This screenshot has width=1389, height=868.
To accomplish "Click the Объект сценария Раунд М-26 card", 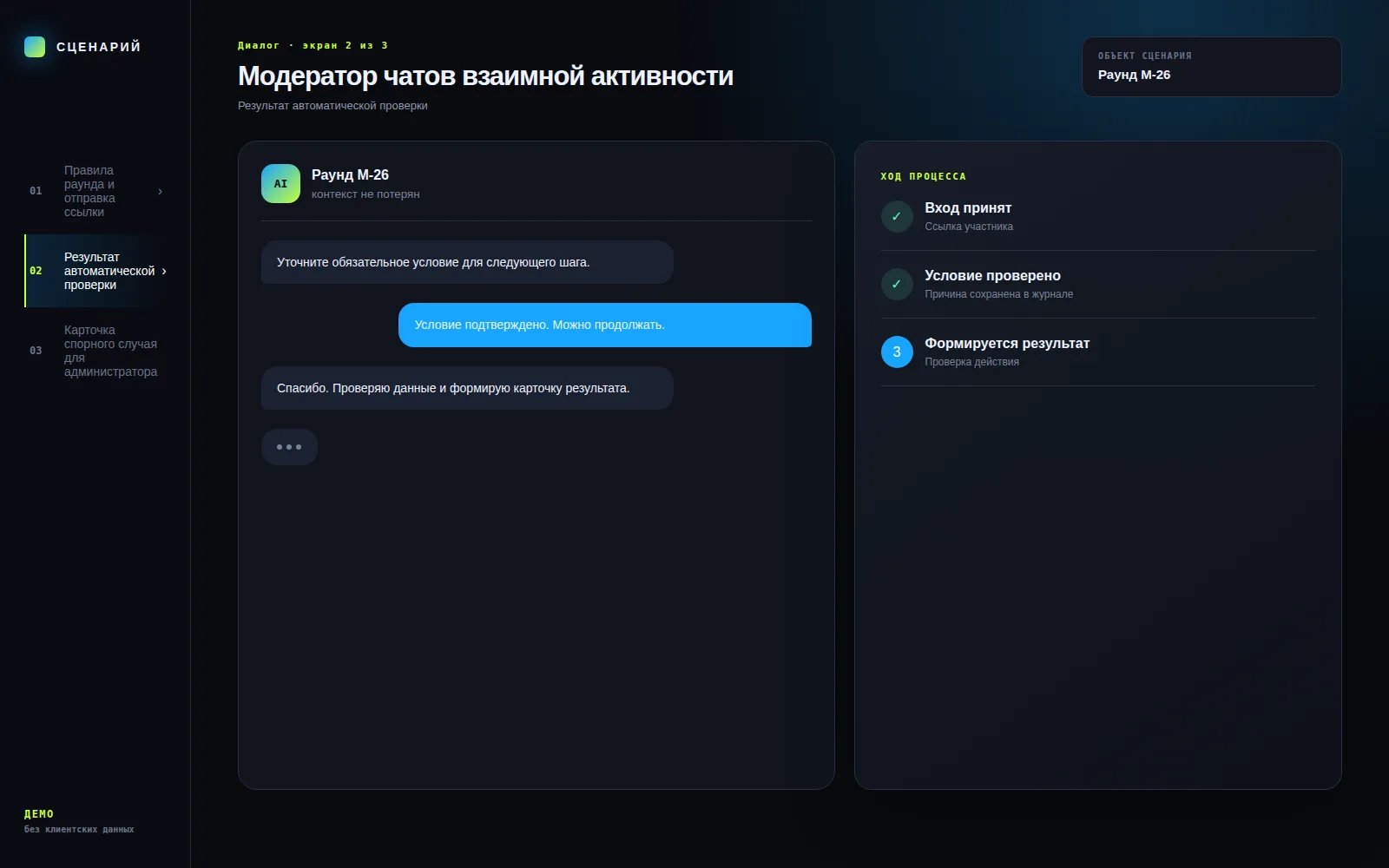I will 1211,67.
